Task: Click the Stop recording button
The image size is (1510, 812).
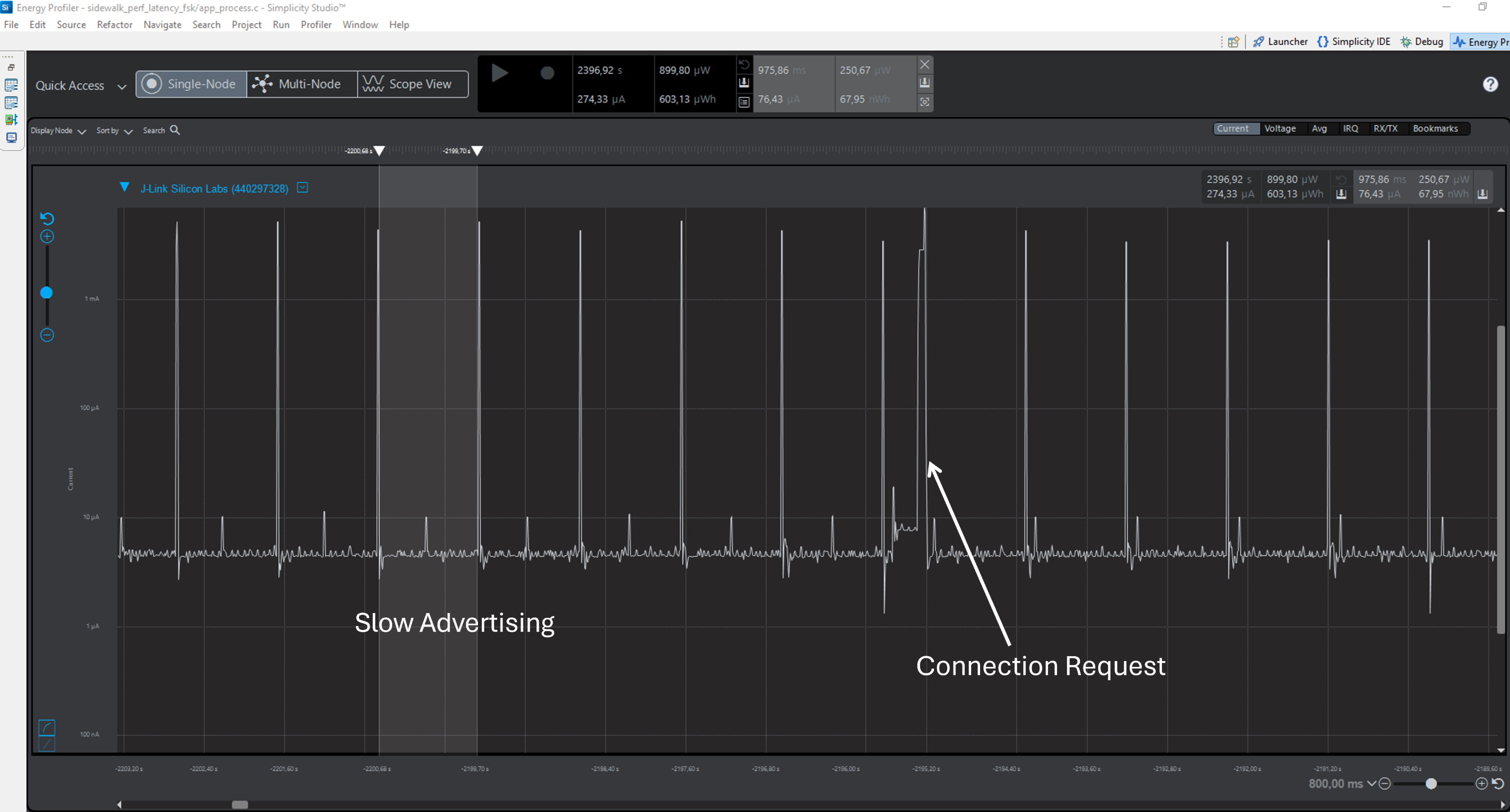Action: point(546,73)
